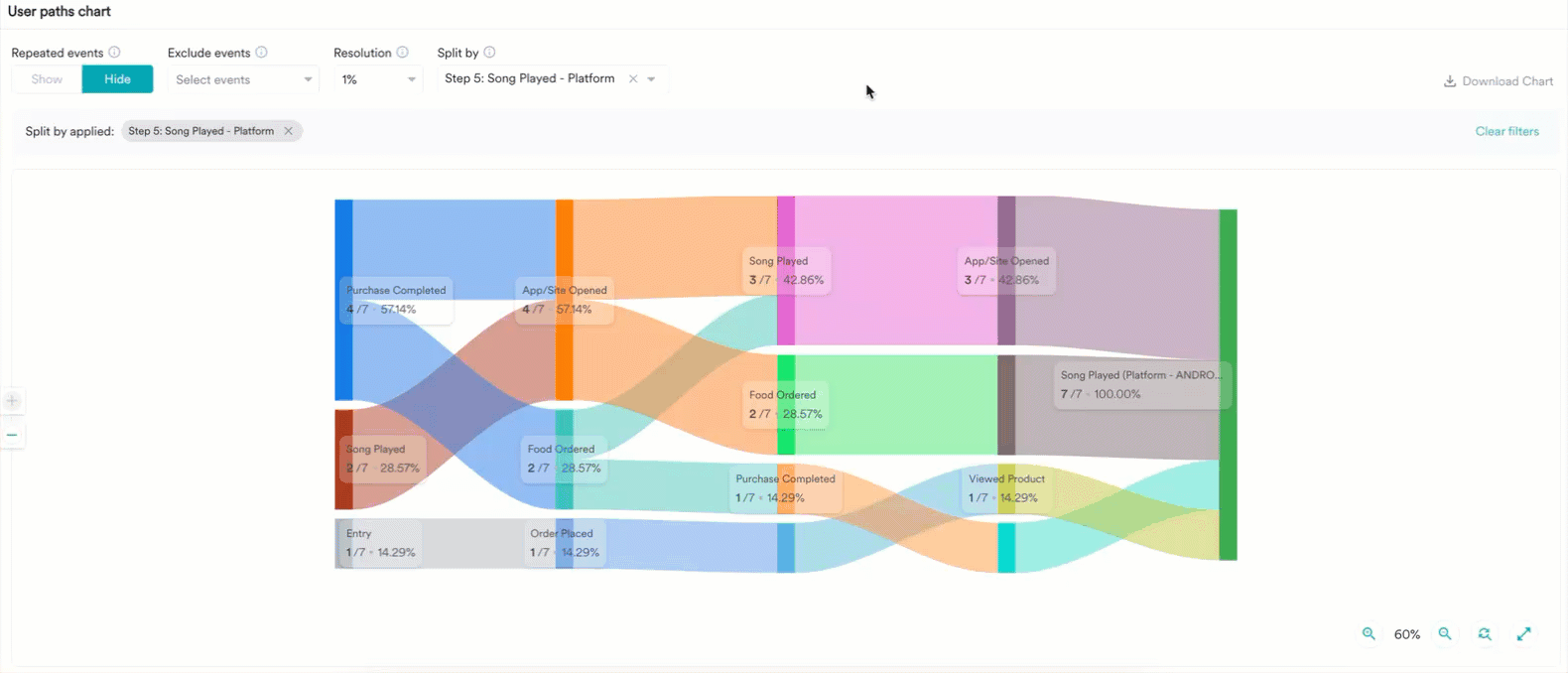Screen dimensions: 1568x673
Task: Click the minus button on left edge
Action: click(12, 435)
